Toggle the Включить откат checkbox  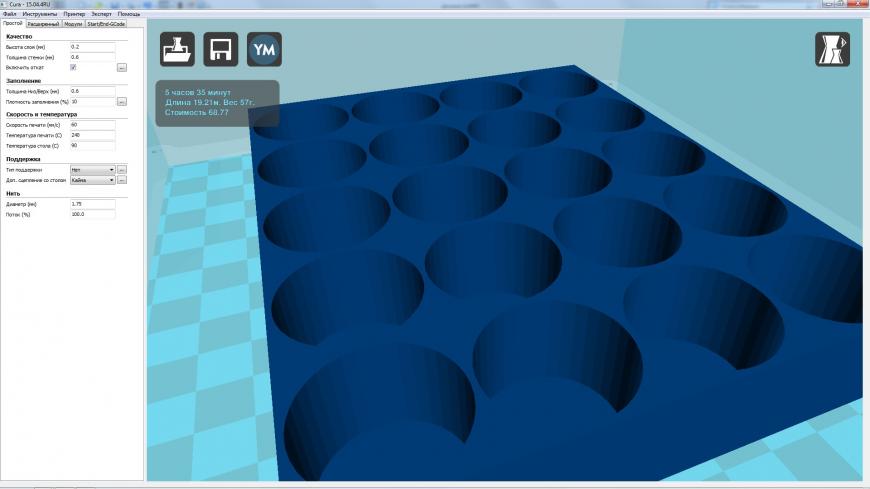click(x=73, y=67)
